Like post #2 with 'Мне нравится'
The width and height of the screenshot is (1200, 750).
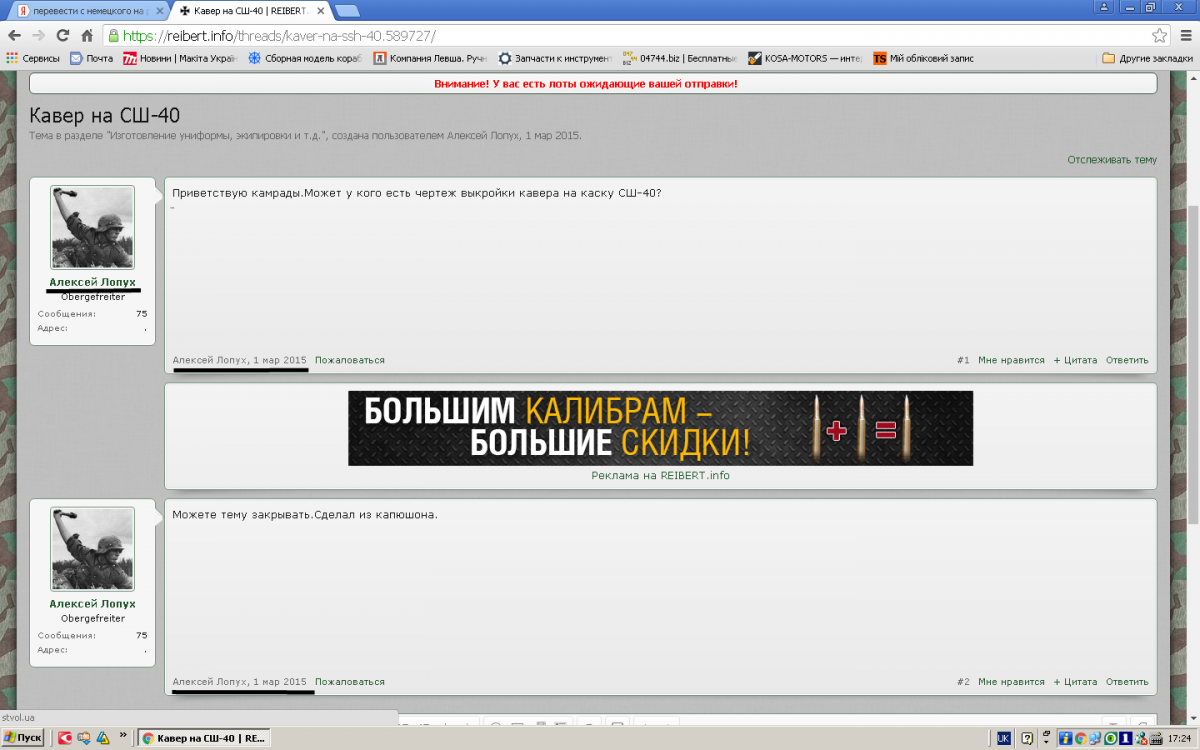pos(1011,682)
